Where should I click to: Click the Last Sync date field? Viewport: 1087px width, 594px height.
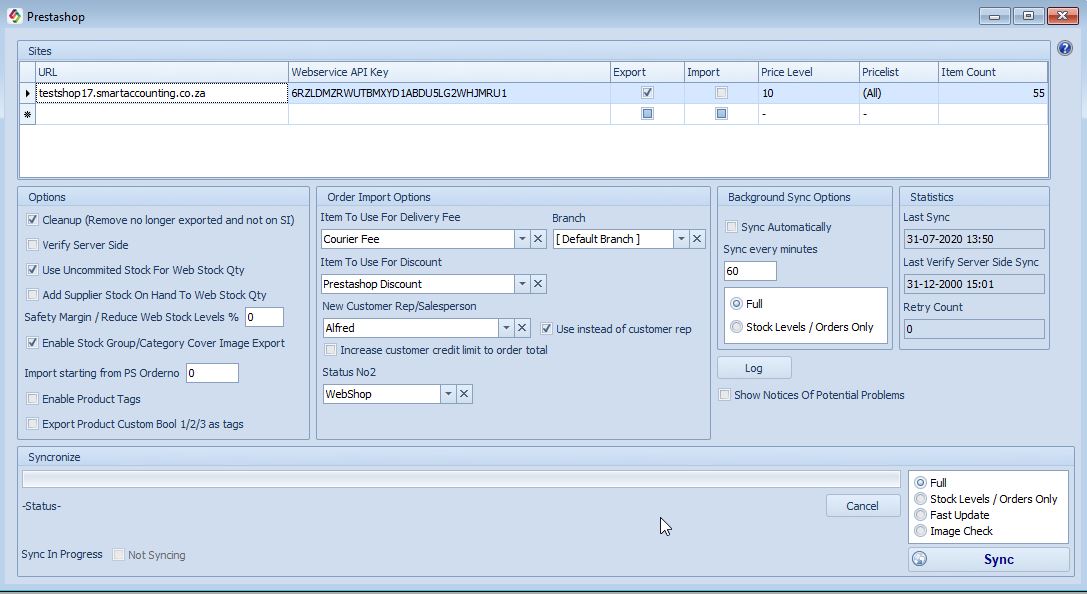pyautogui.click(x=974, y=239)
